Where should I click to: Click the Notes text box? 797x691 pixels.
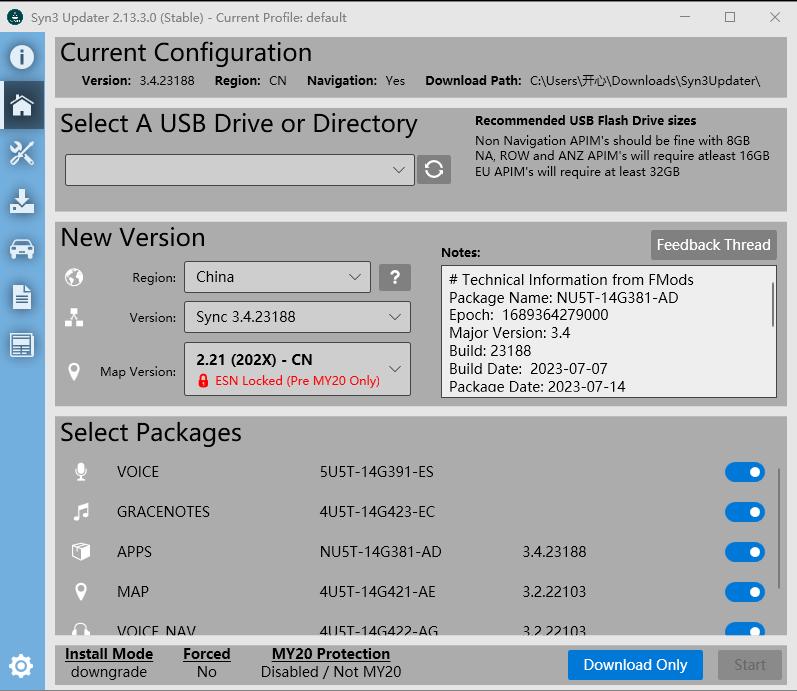pos(608,331)
